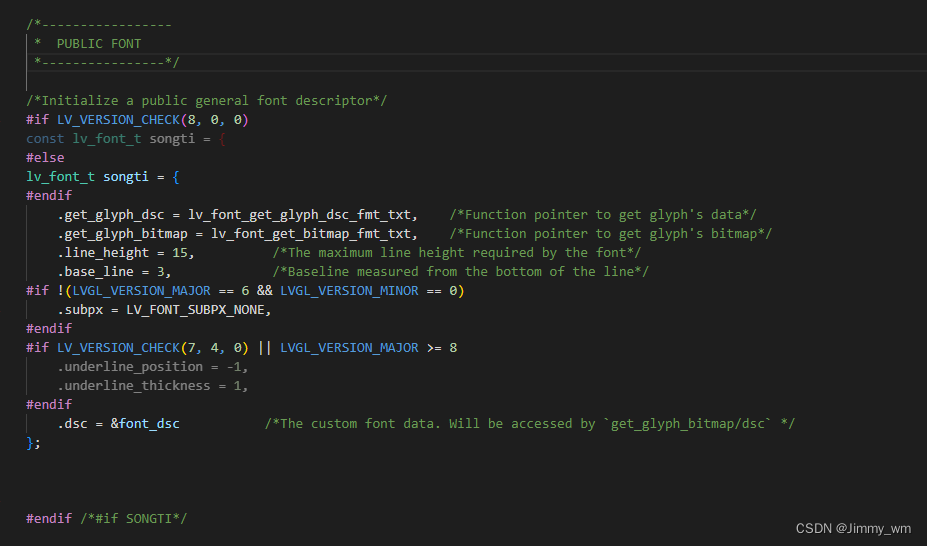Click the '.get_glyph_dsc' member name
927x546 pixels.
click(111, 214)
